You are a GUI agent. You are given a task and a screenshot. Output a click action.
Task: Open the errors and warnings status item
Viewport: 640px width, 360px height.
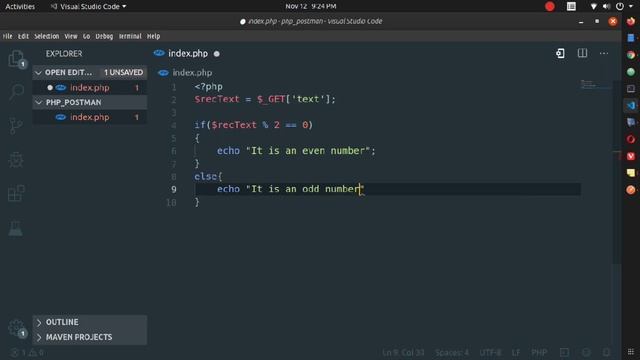[27, 352]
